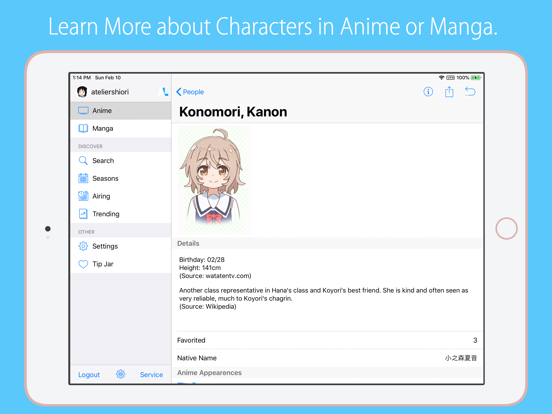Click the DISCOVER section label
Viewport: 552px width, 414px height.
point(90,146)
